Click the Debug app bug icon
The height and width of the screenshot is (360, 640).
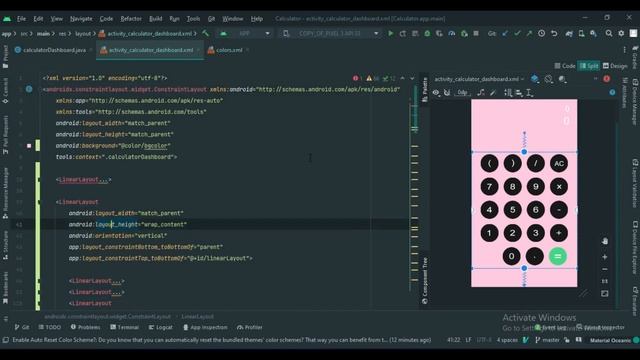427,33
